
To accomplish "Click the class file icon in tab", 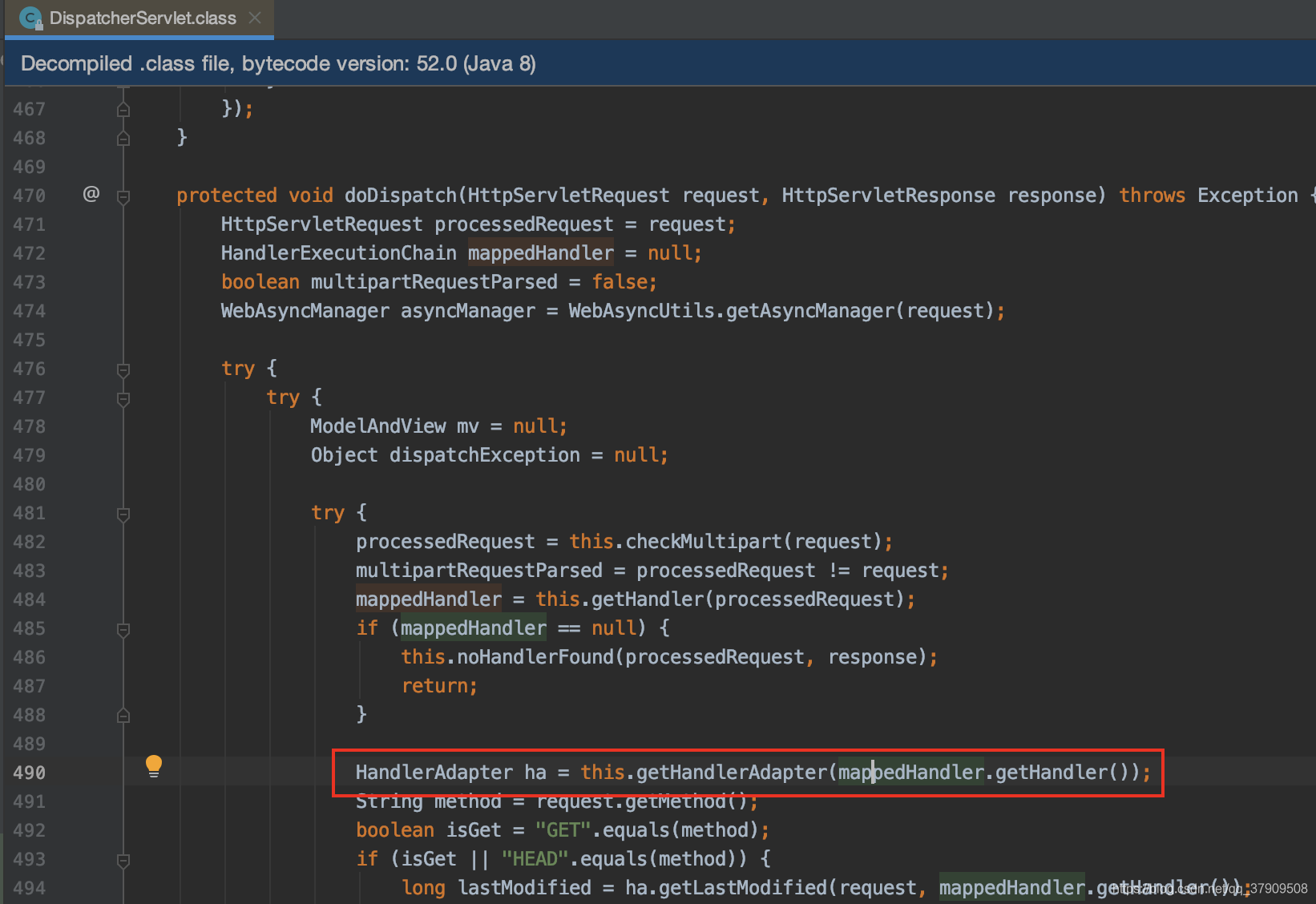I will [30, 18].
